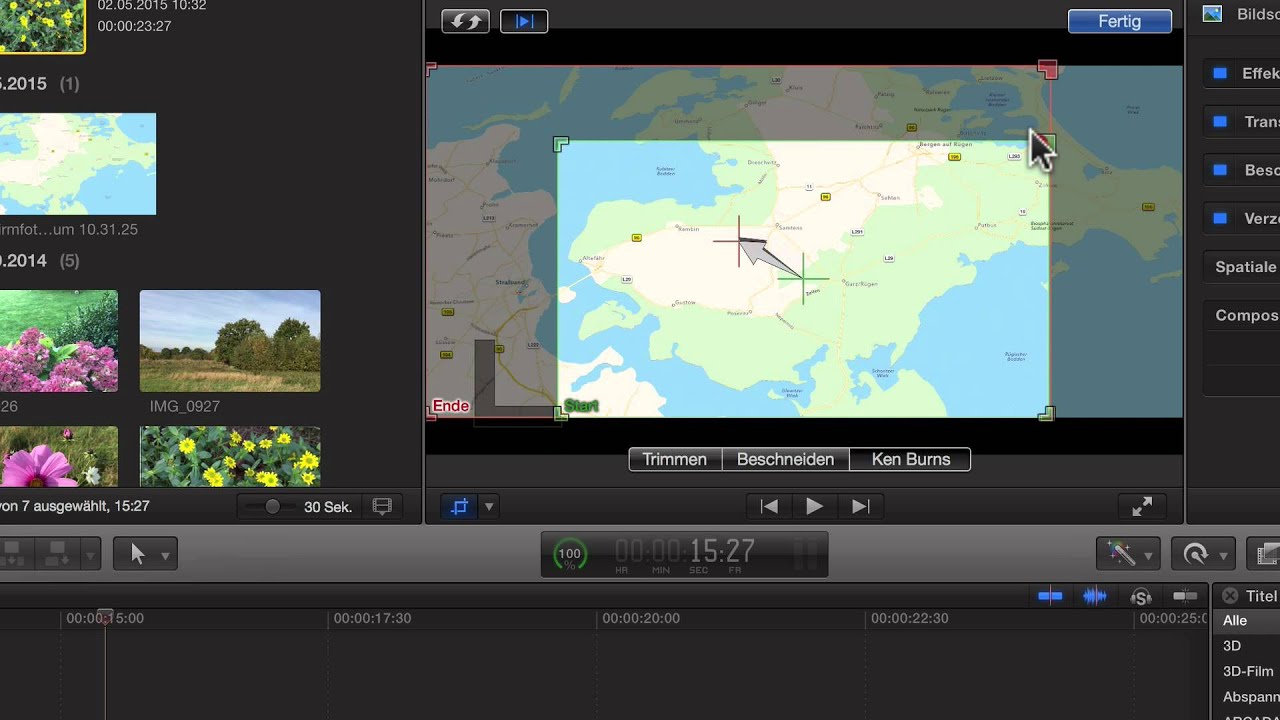
Task: Open the magic wand enhancements tool
Action: tap(1121, 554)
